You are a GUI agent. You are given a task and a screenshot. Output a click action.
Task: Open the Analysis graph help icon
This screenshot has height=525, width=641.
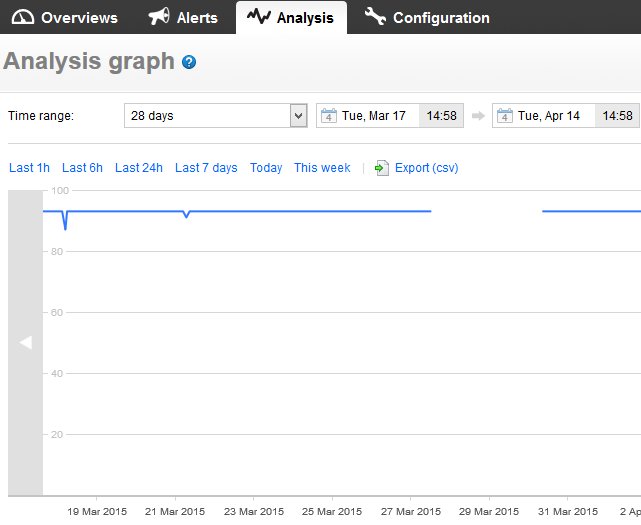coord(189,62)
